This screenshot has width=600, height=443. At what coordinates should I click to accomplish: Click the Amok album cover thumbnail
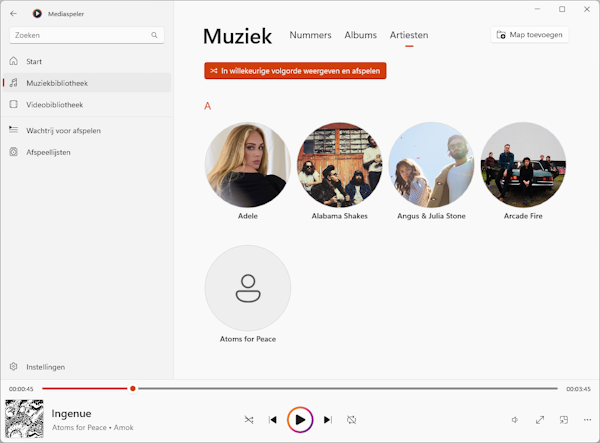24,419
